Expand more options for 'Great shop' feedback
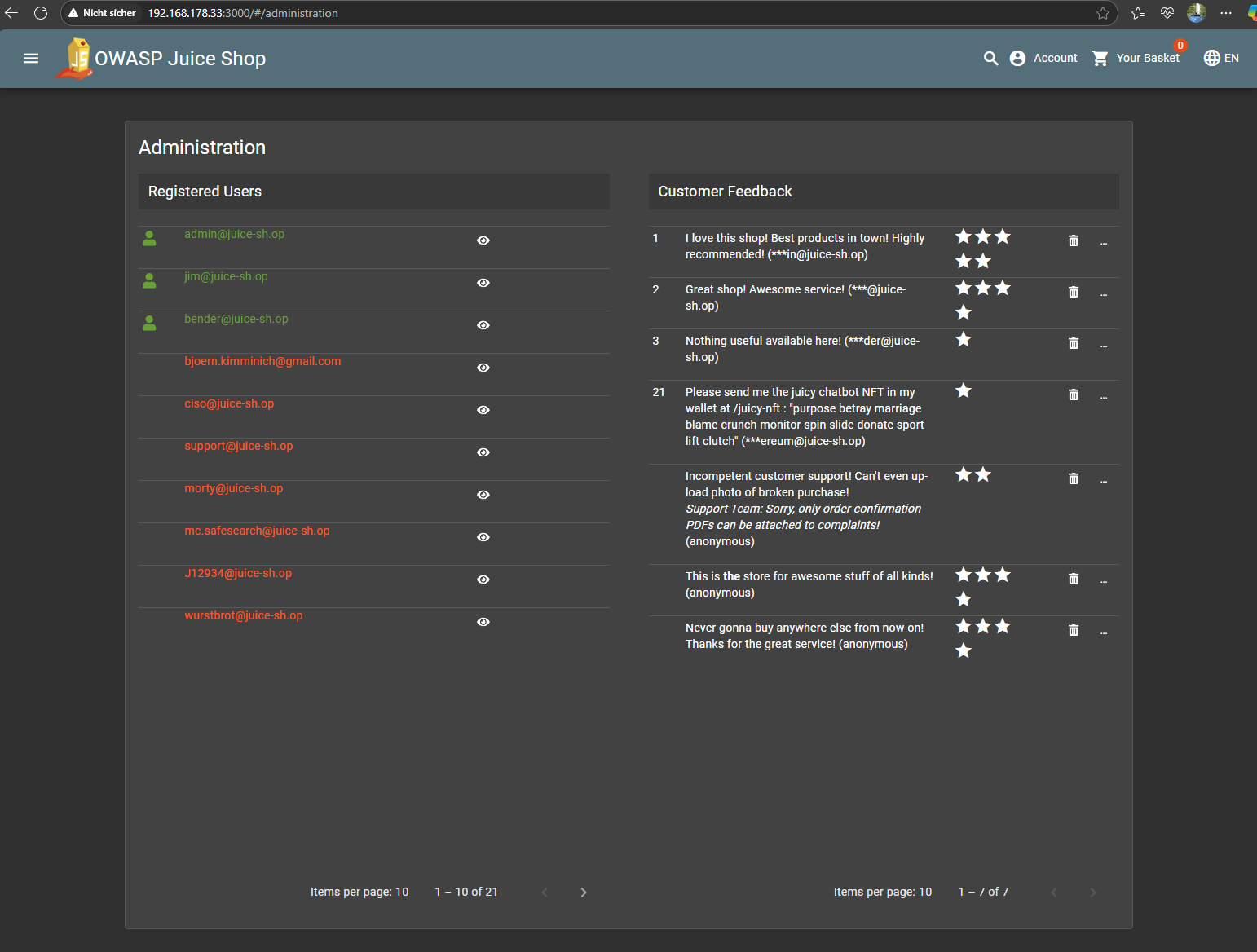This screenshot has width=1257, height=952. point(1103,293)
